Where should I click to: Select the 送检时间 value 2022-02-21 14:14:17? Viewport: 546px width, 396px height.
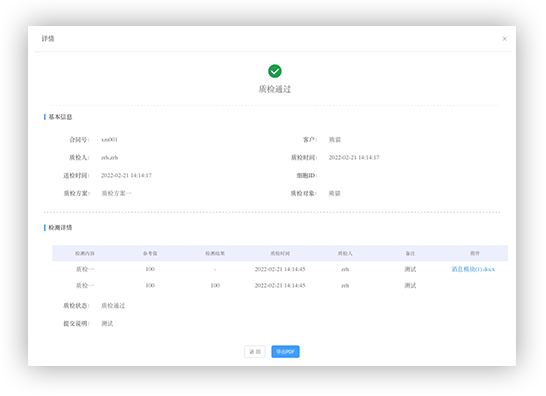126,175
